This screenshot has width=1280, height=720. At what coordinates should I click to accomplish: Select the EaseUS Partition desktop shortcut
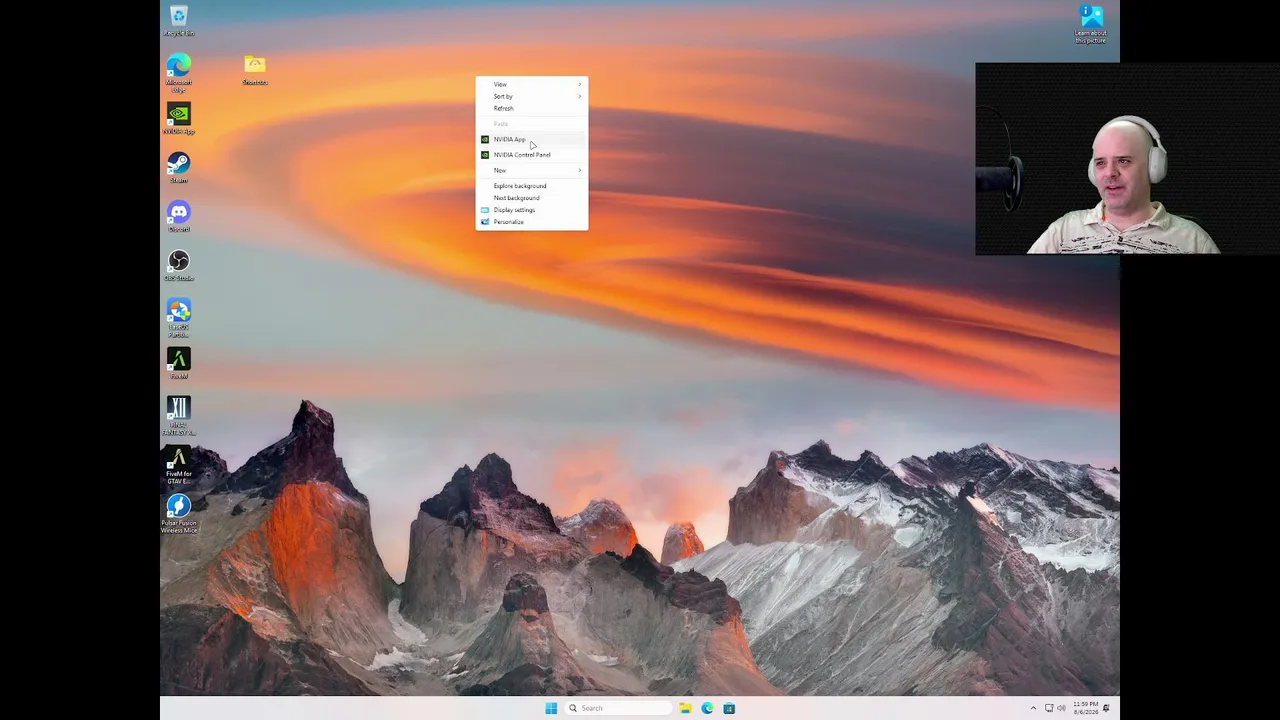pyautogui.click(x=179, y=319)
